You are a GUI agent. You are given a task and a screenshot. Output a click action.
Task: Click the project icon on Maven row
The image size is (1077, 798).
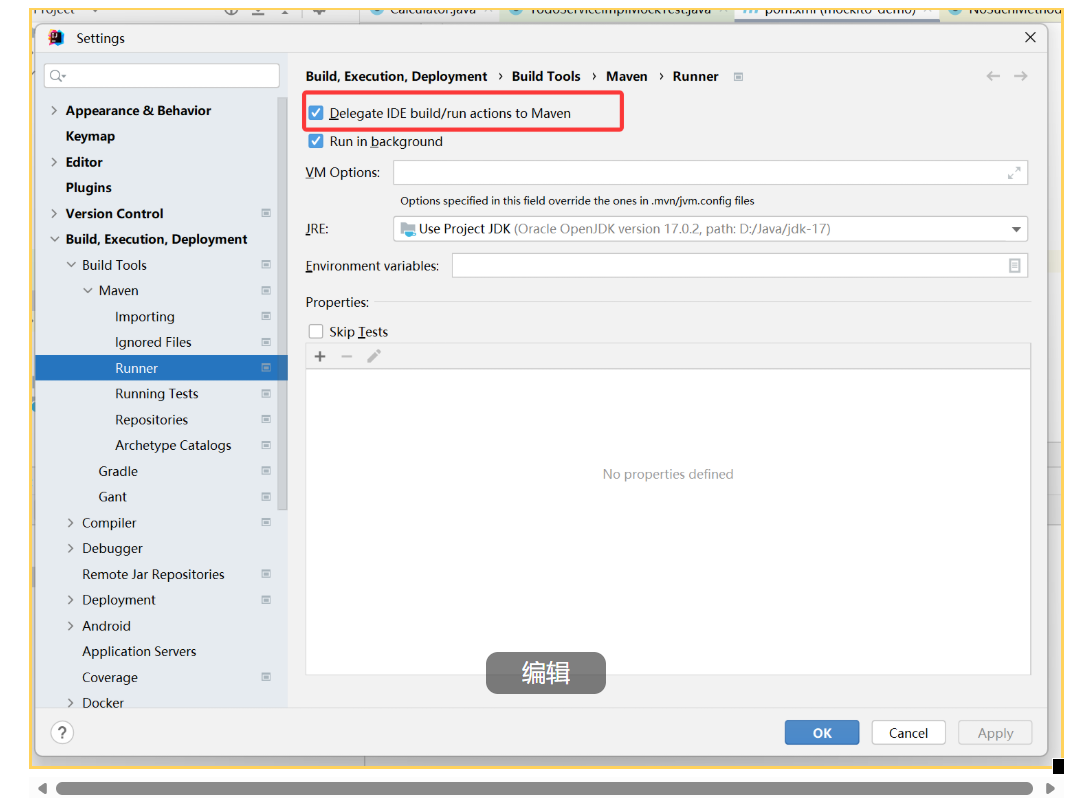tap(266, 290)
